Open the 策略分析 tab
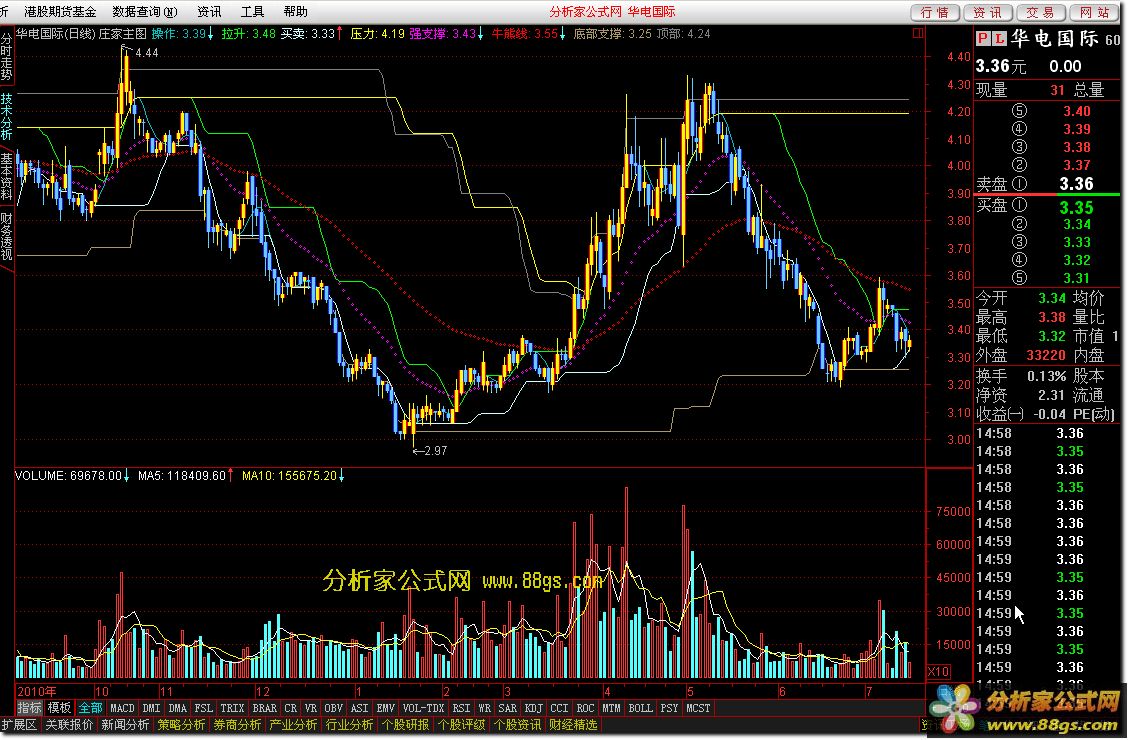1129x740 pixels. click(x=181, y=724)
